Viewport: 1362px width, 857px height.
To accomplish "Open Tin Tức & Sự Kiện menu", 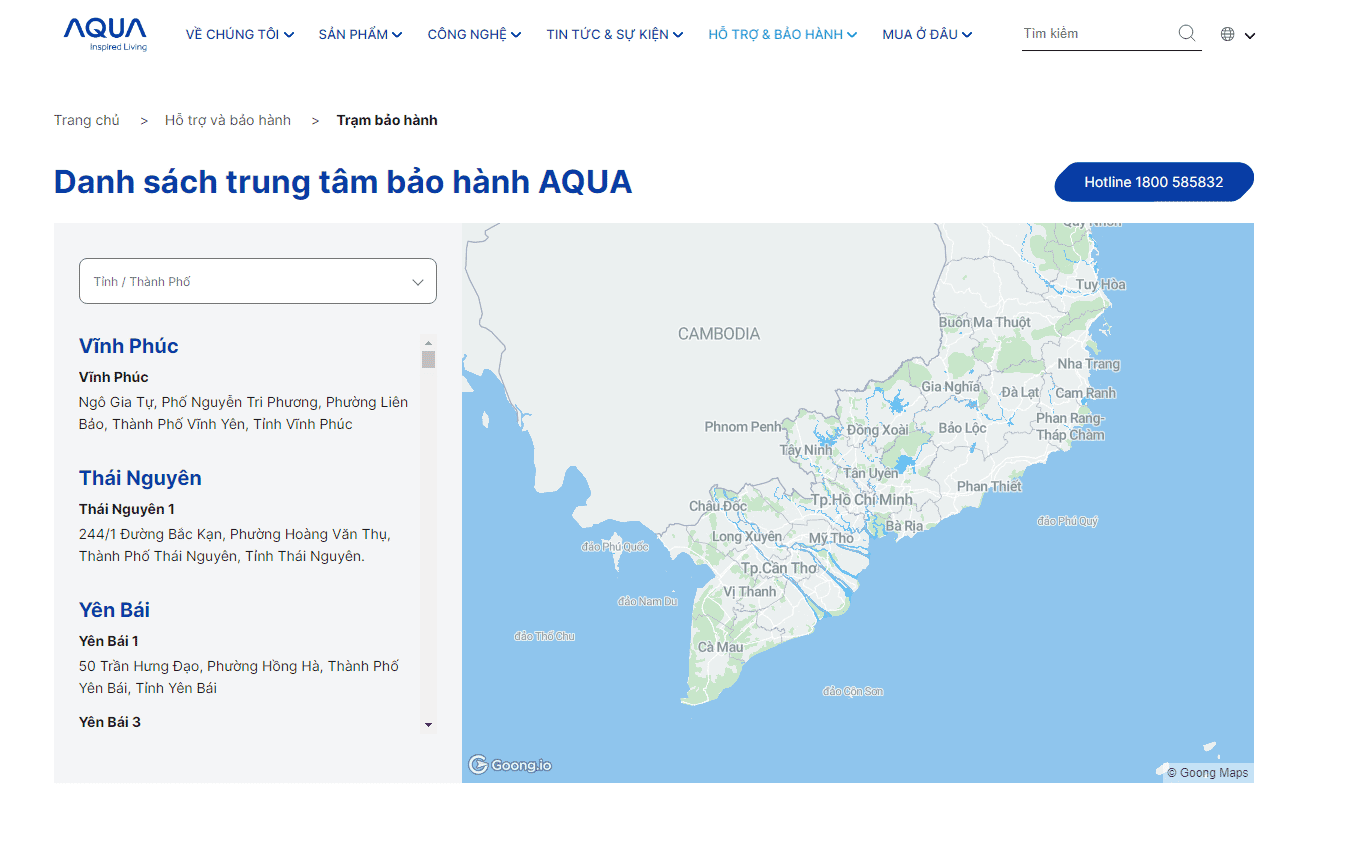I will pos(614,34).
